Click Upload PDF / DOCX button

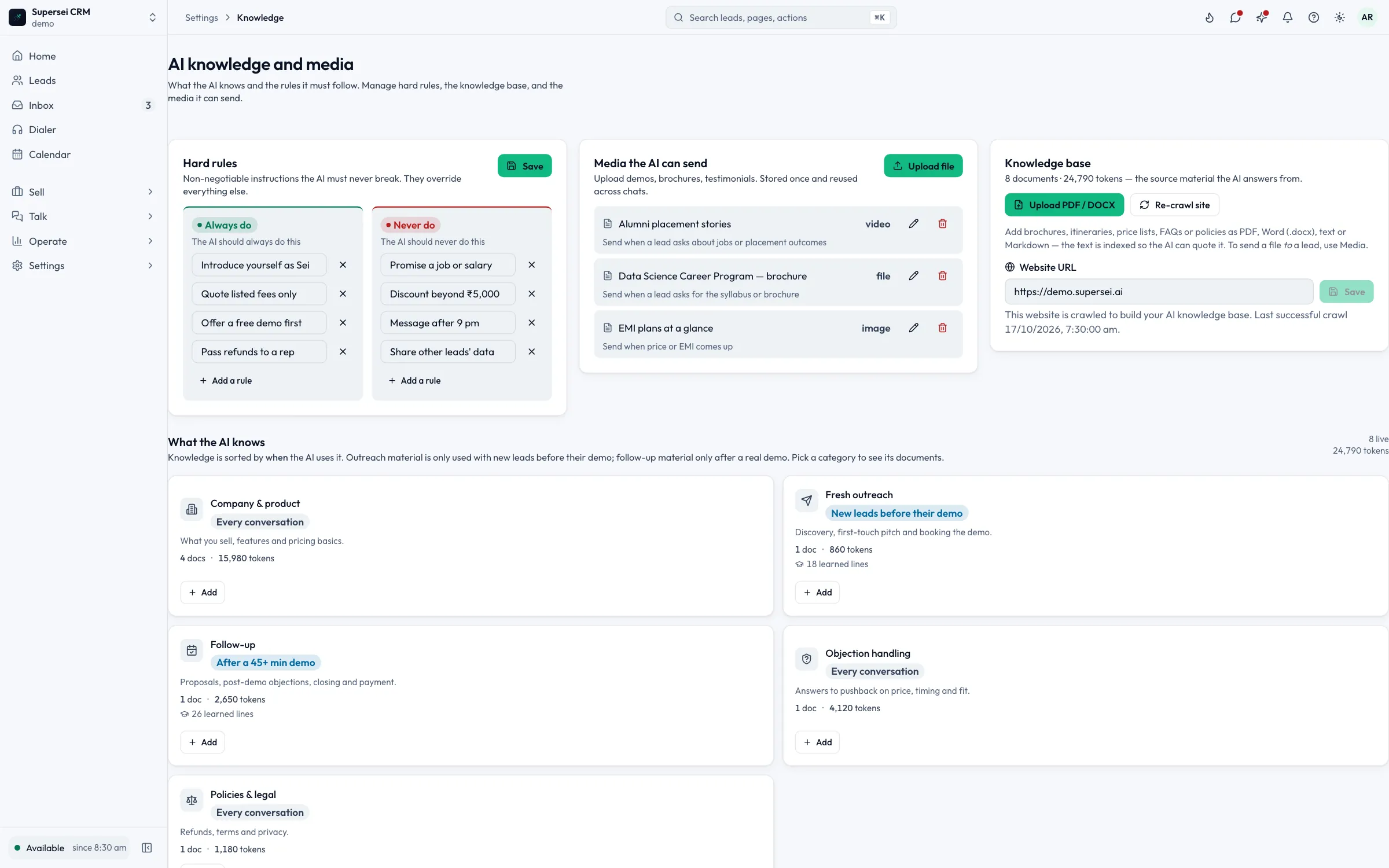coord(1064,205)
